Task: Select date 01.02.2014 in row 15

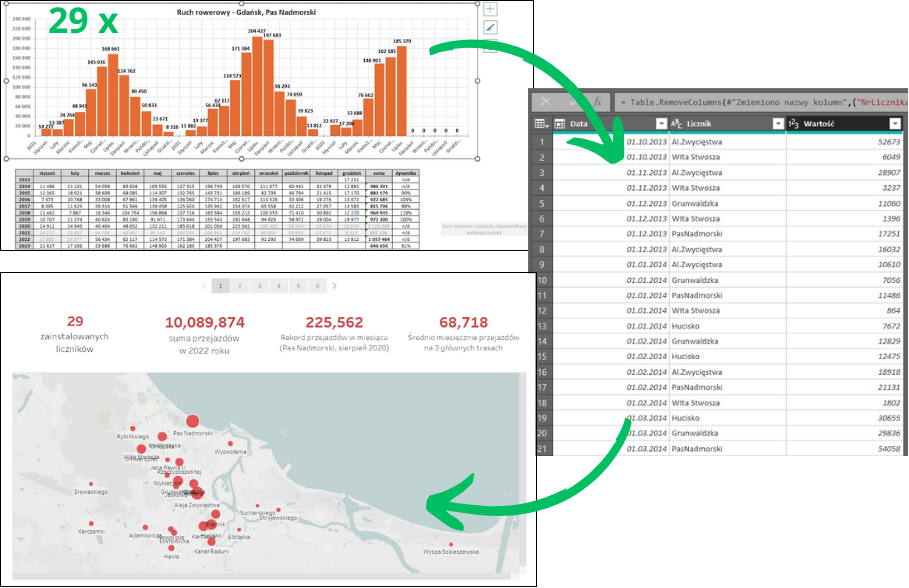Action: [x=610, y=357]
